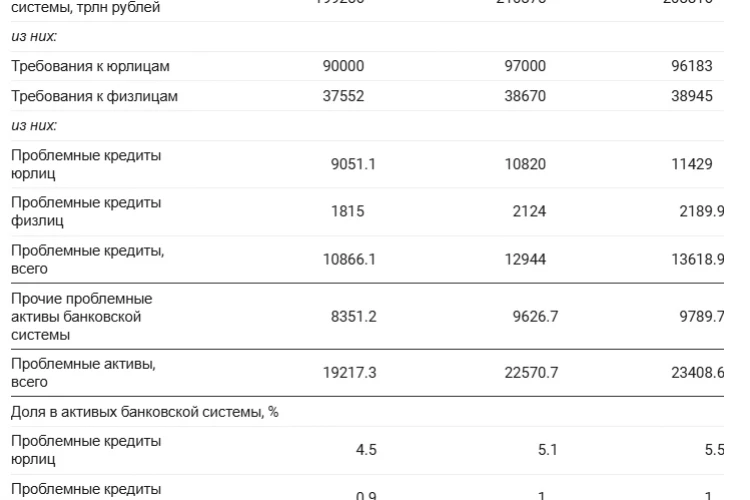750x500 pixels.
Task: Select the percentage value 4.5
Action: 366,450
